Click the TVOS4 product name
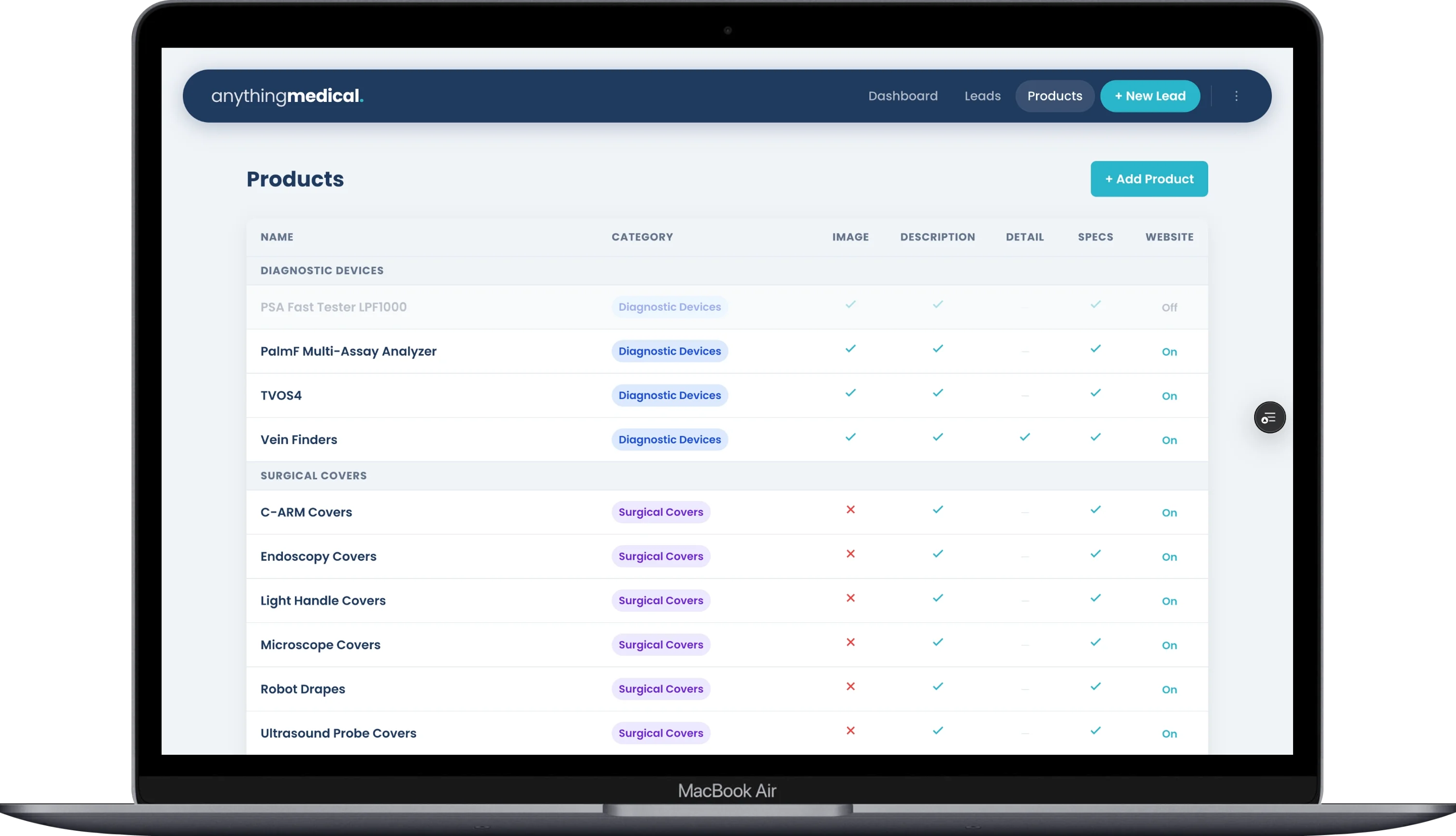1456x836 pixels. [x=281, y=395]
